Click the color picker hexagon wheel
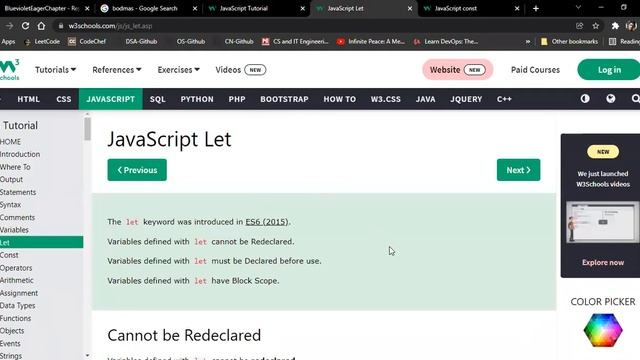The image size is (640, 360). (x=603, y=330)
